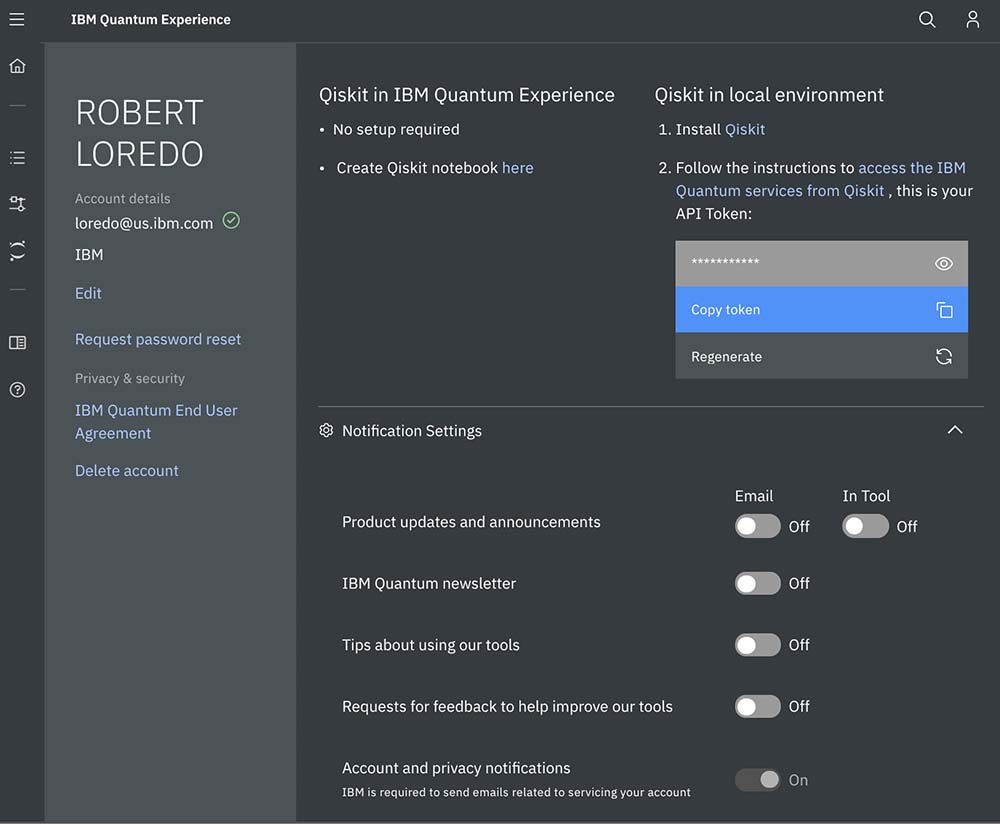1000x824 pixels.
Task: Open the hamburger navigation menu
Action: (x=17, y=19)
